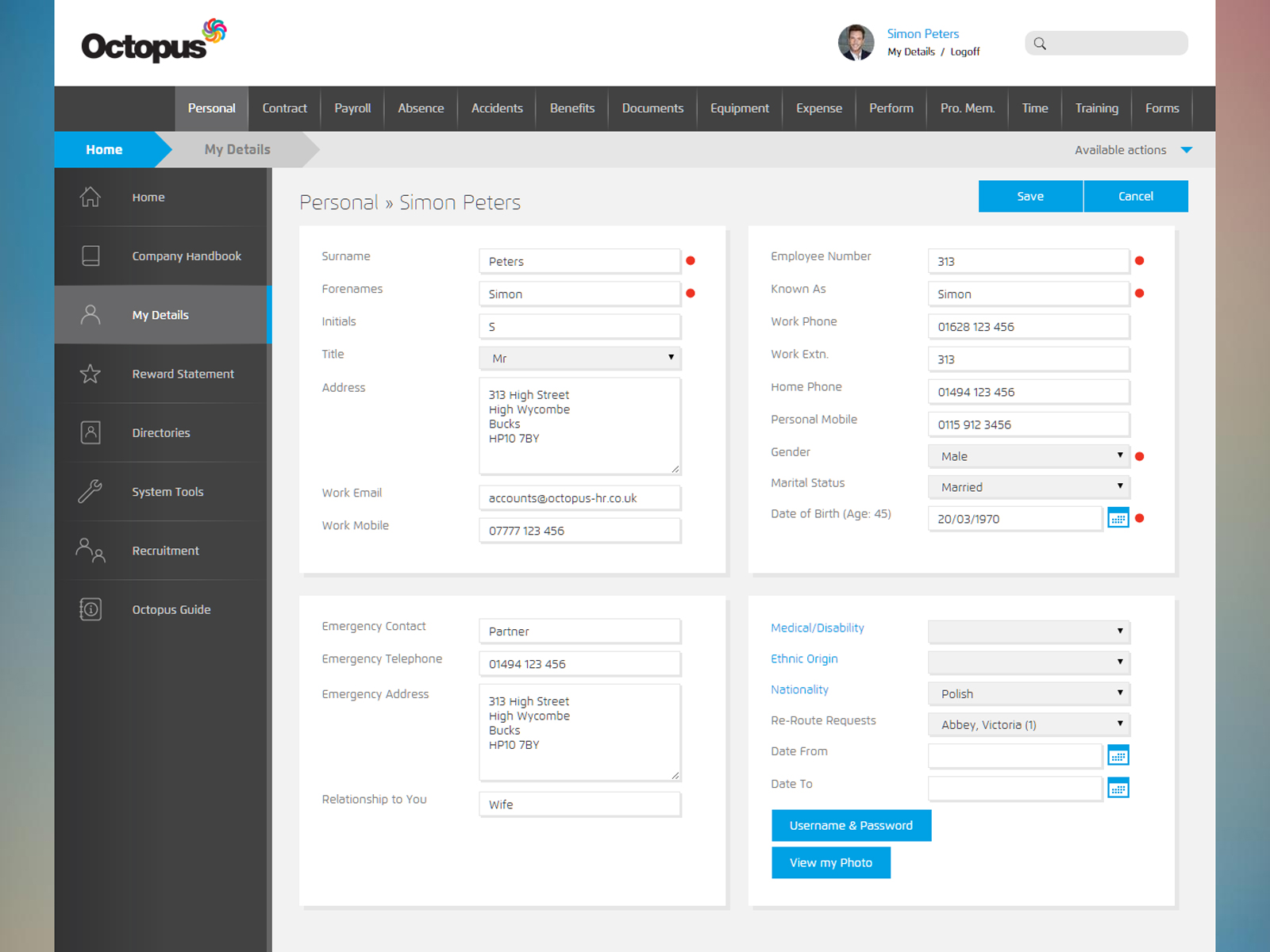Click the Cancel button

click(1136, 197)
